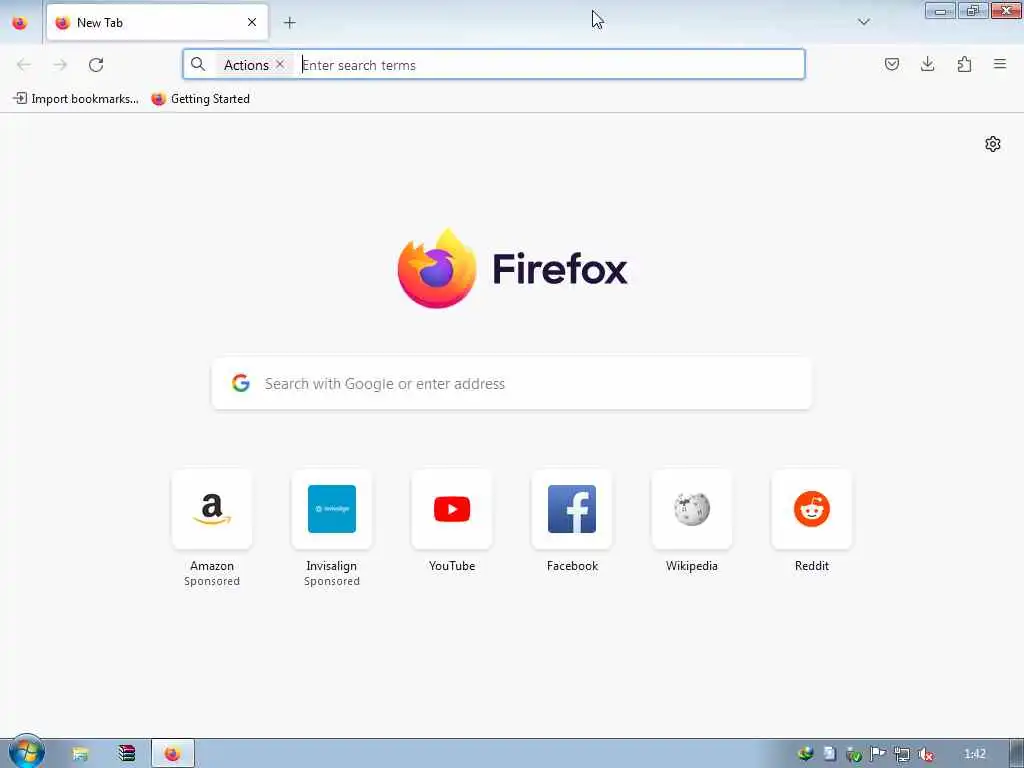
Task: Click Import bookmarks bookmark item
Action: pyautogui.click(x=76, y=99)
